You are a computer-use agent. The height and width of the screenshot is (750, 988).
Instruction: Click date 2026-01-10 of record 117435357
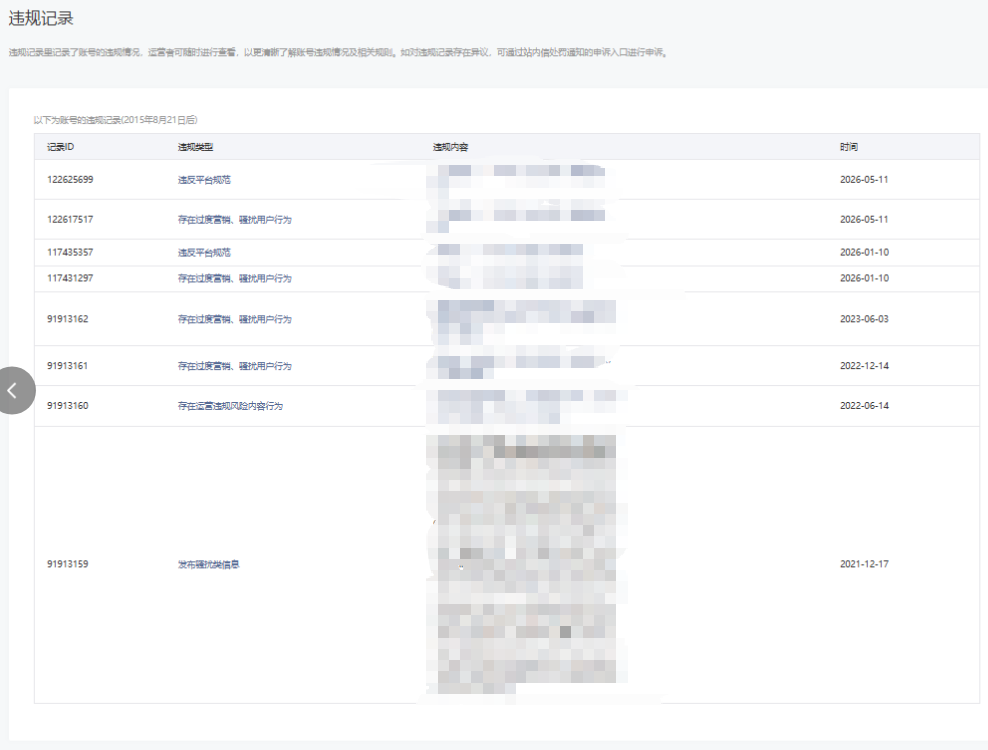[x=864, y=252]
